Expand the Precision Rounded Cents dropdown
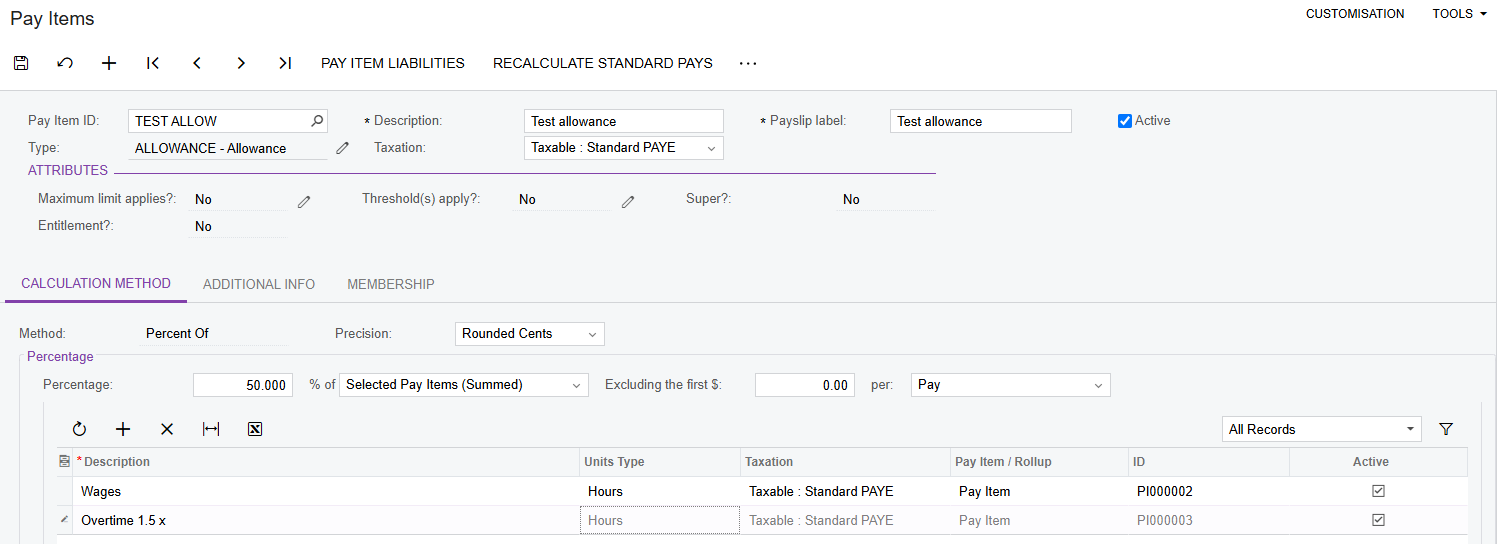The height and width of the screenshot is (544, 1498). 529,334
